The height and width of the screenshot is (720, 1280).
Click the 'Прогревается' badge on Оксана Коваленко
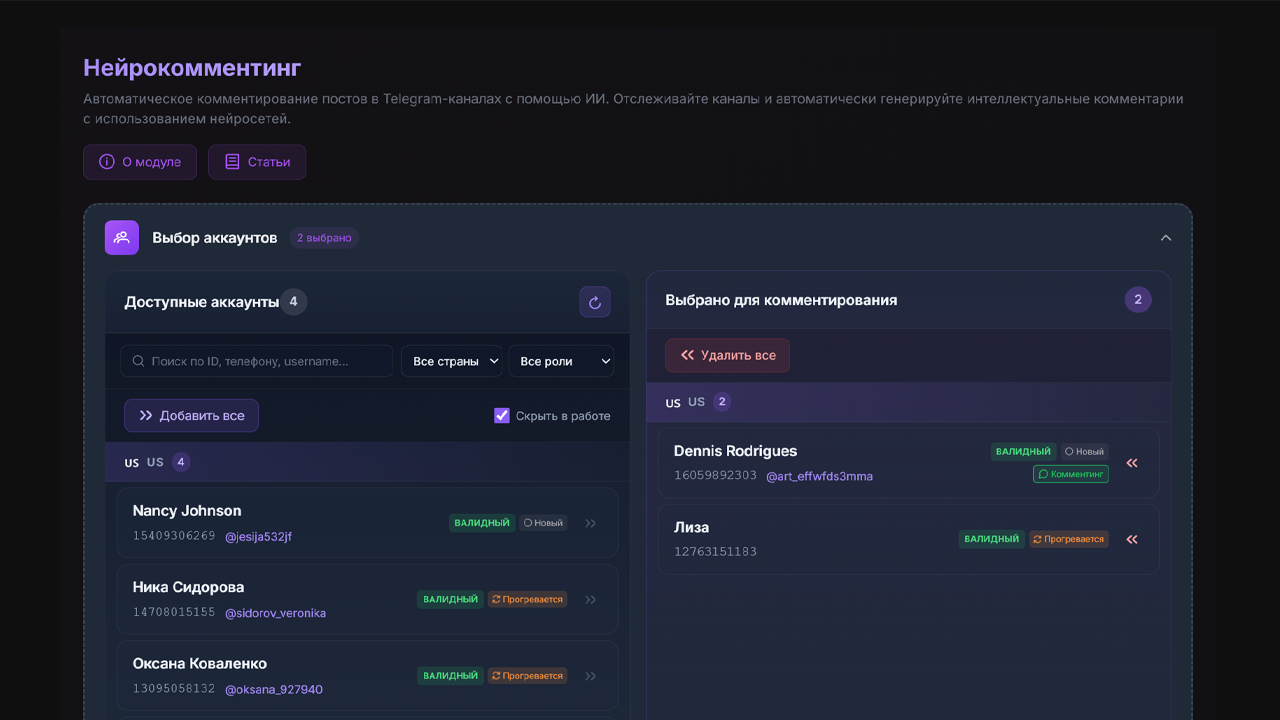point(527,676)
